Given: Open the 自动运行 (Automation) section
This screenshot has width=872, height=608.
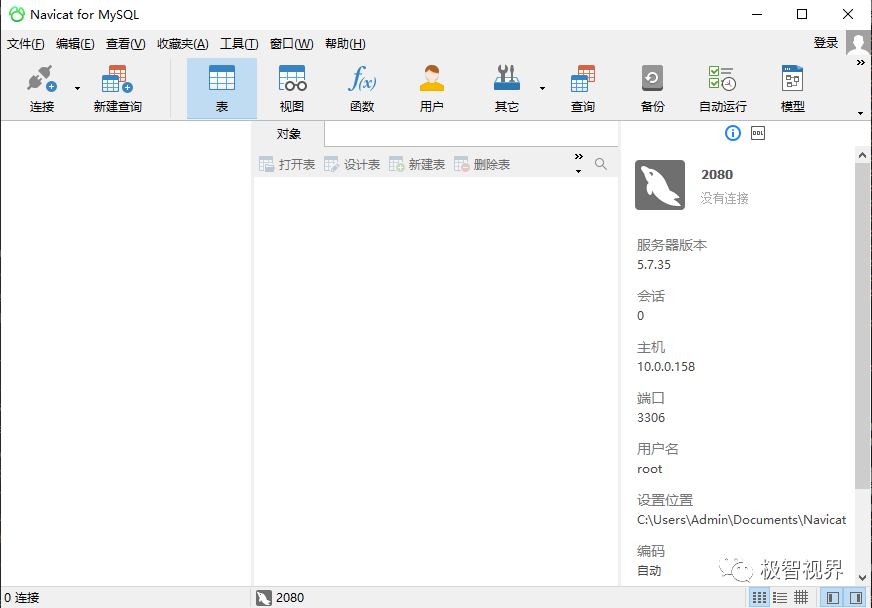Looking at the screenshot, I should coord(722,88).
